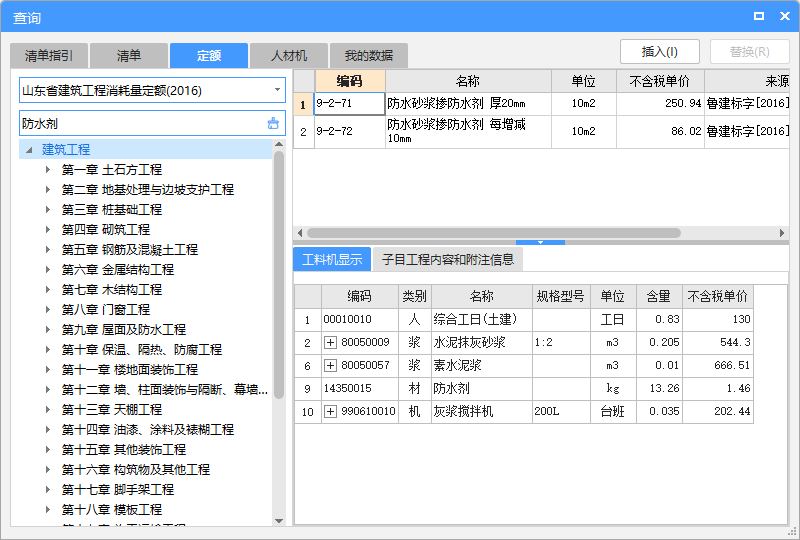
Task: Close the 查询 dialog
Action: 785,16
